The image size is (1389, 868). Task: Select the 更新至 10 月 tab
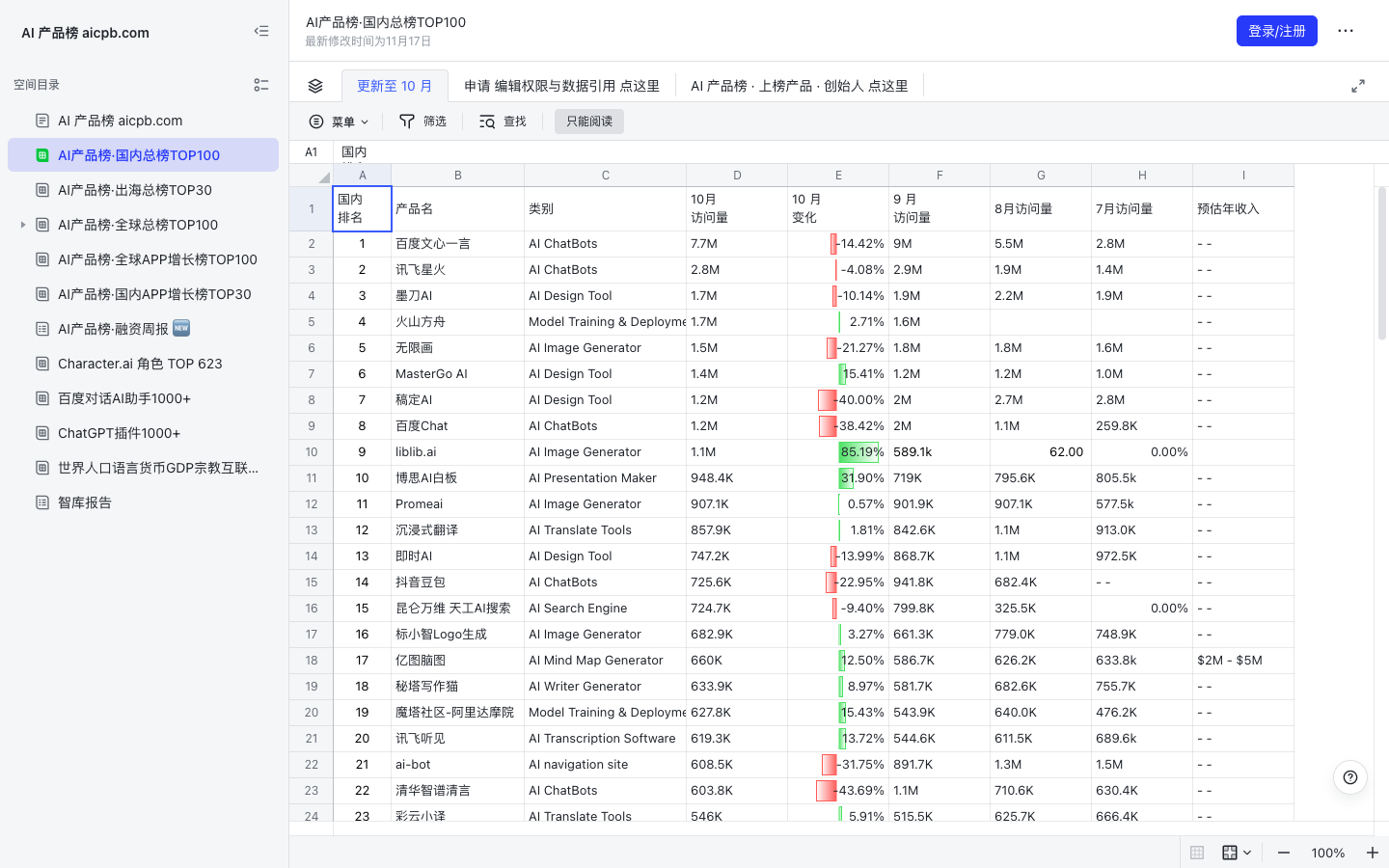tap(395, 86)
